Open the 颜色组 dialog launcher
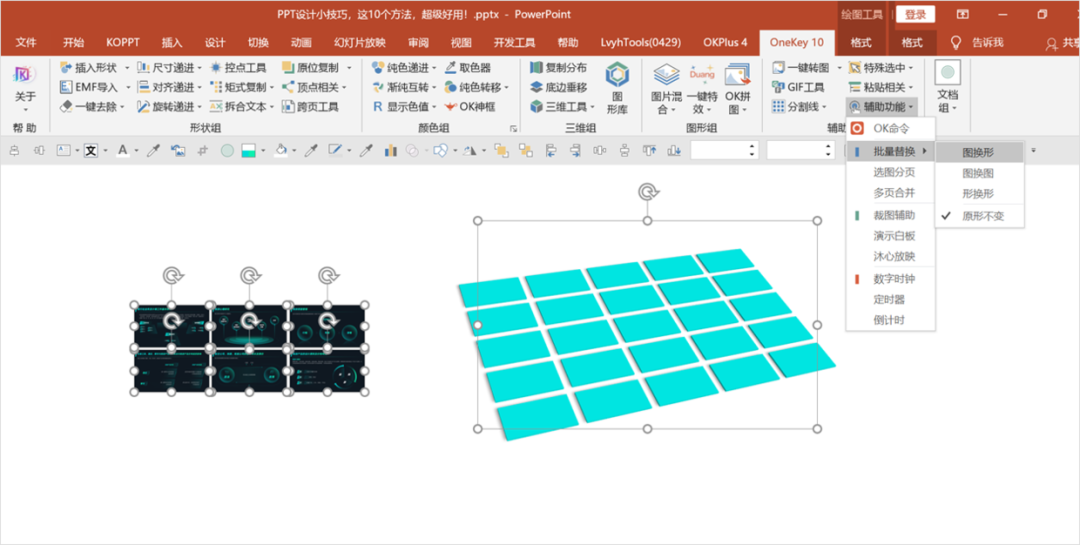Viewport: 1080px width, 545px height. pyautogui.click(x=513, y=128)
